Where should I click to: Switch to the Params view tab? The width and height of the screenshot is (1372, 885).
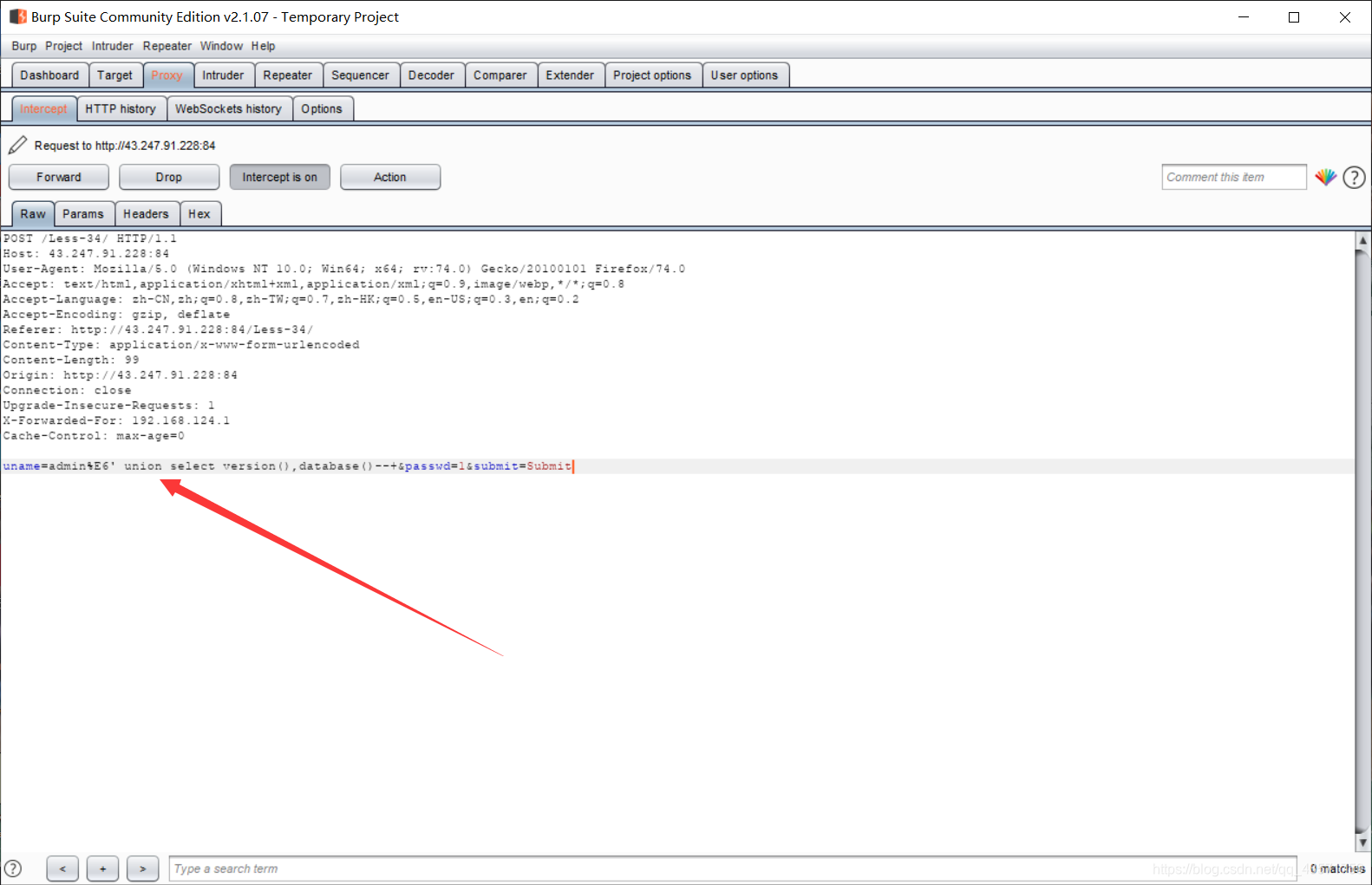83,214
